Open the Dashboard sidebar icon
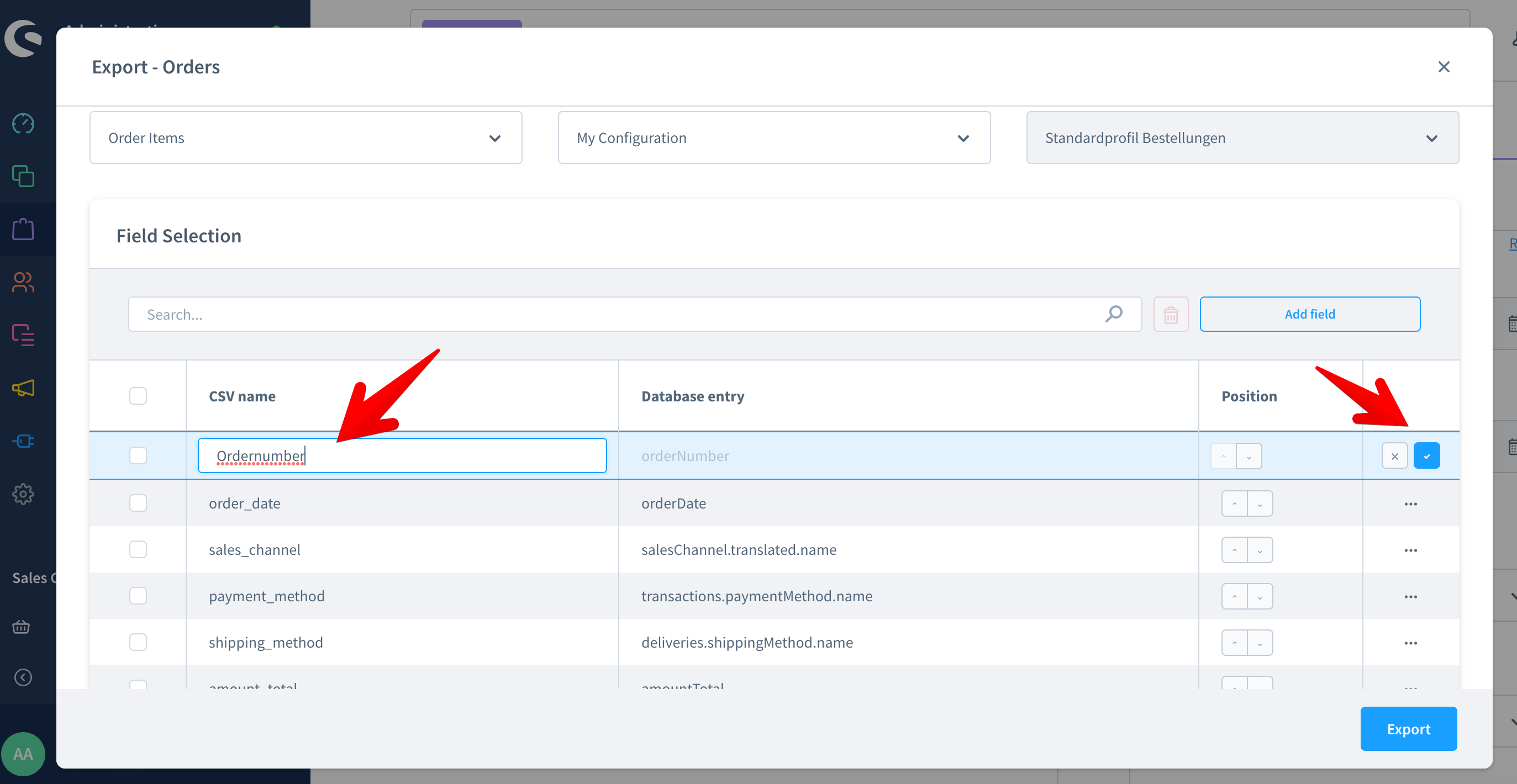The height and width of the screenshot is (784, 1517). (23, 124)
